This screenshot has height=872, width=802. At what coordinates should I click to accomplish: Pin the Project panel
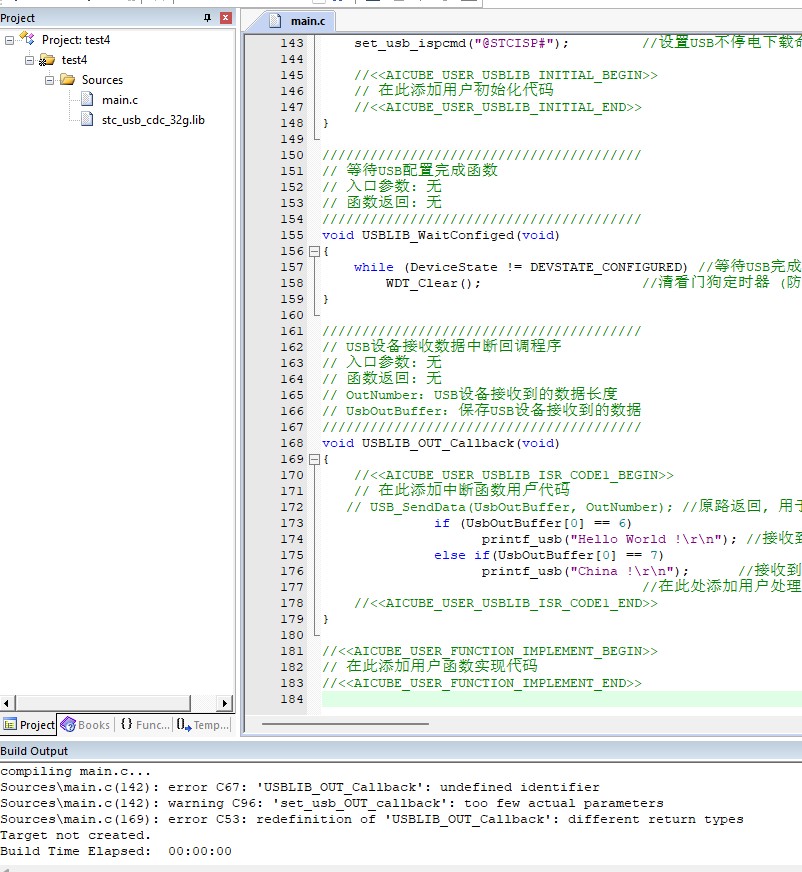pos(207,18)
